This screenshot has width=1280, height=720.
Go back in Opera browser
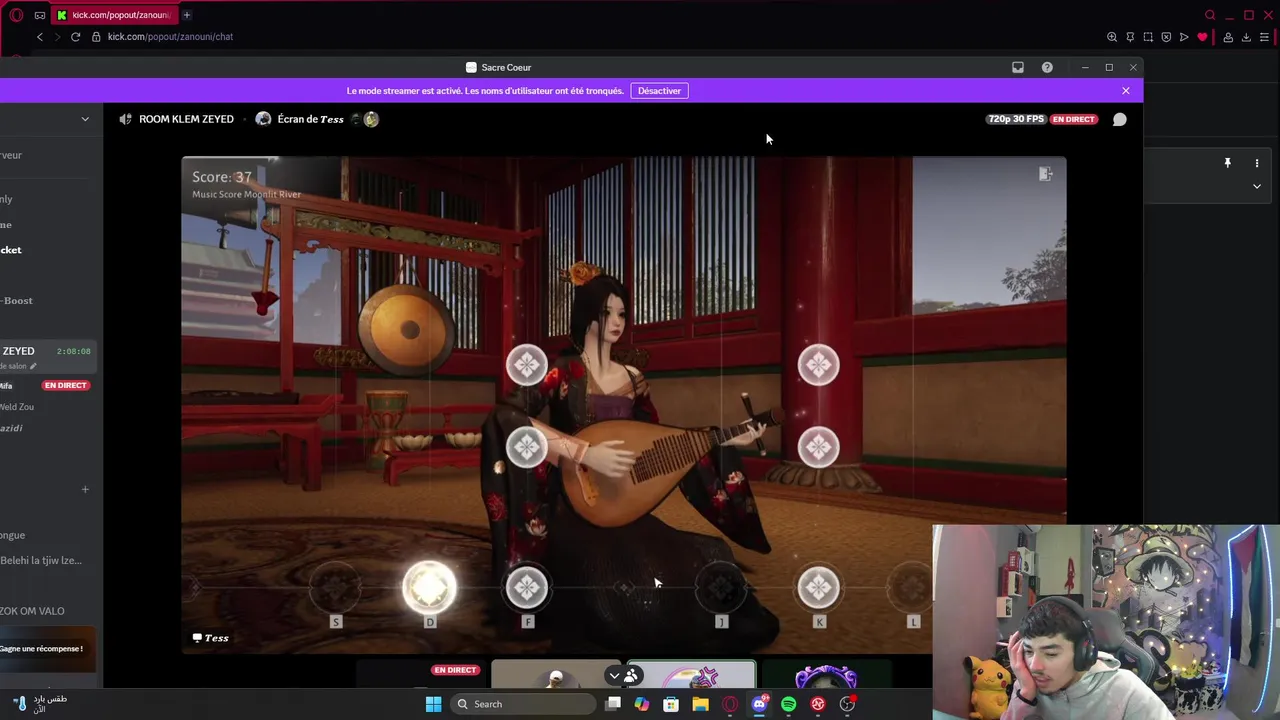coord(40,37)
